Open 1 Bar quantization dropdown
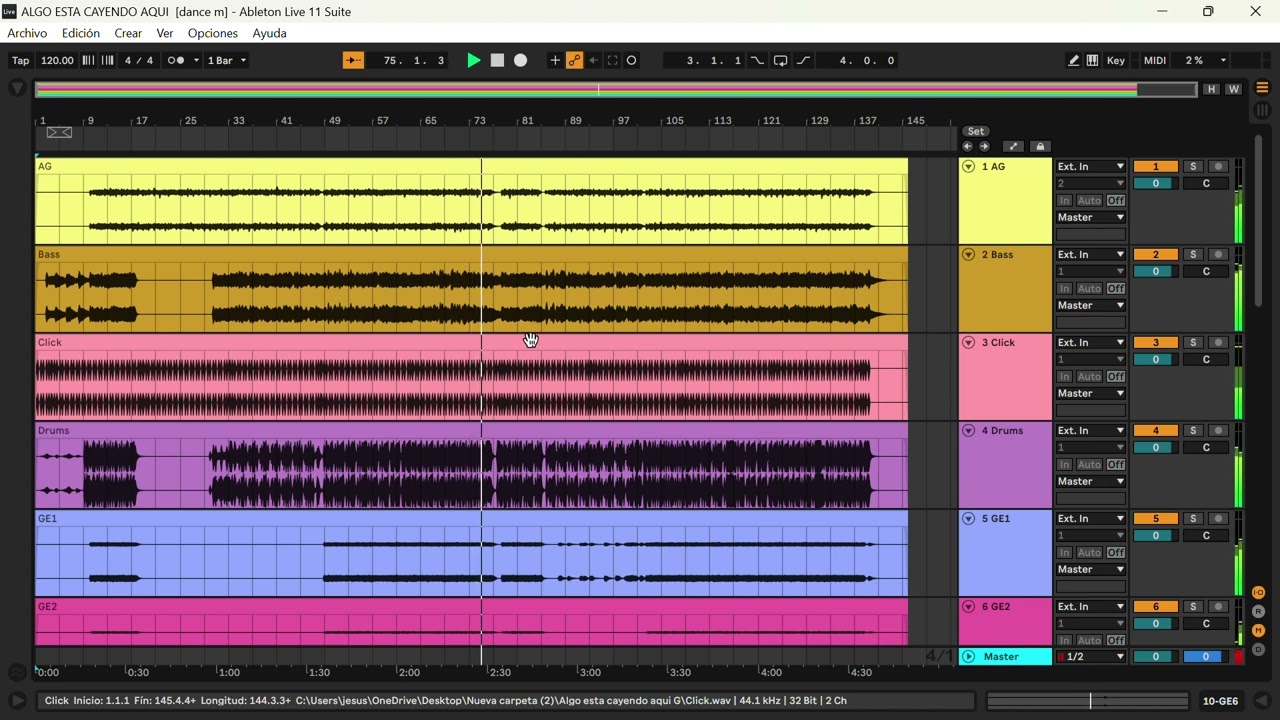This screenshot has height=720, width=1280. 227,61
